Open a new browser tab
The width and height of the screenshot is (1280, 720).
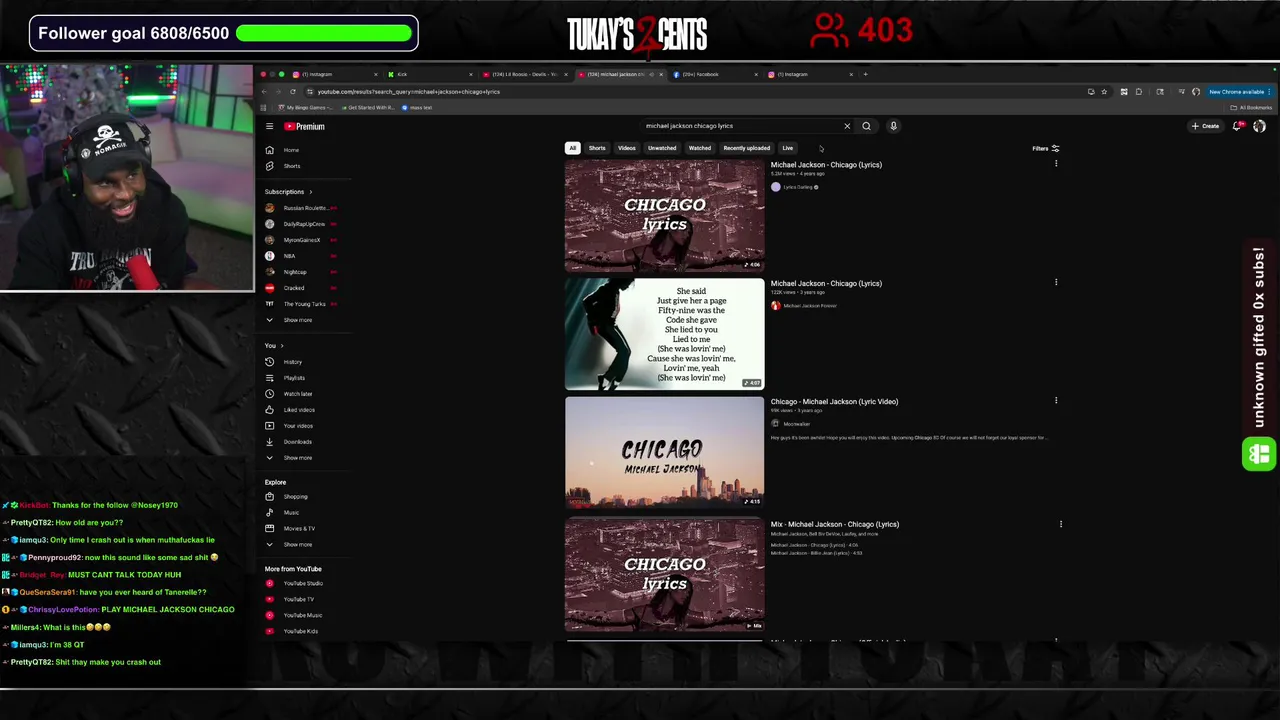pos(866,74)
